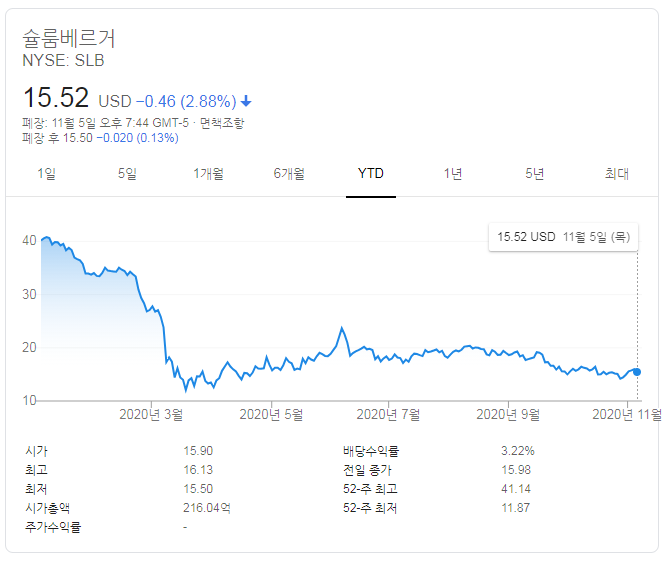Click the 52-주 최고 value 41.14
Image resolution: width=663 pixels, height=561 pixels.
point(516,489)
